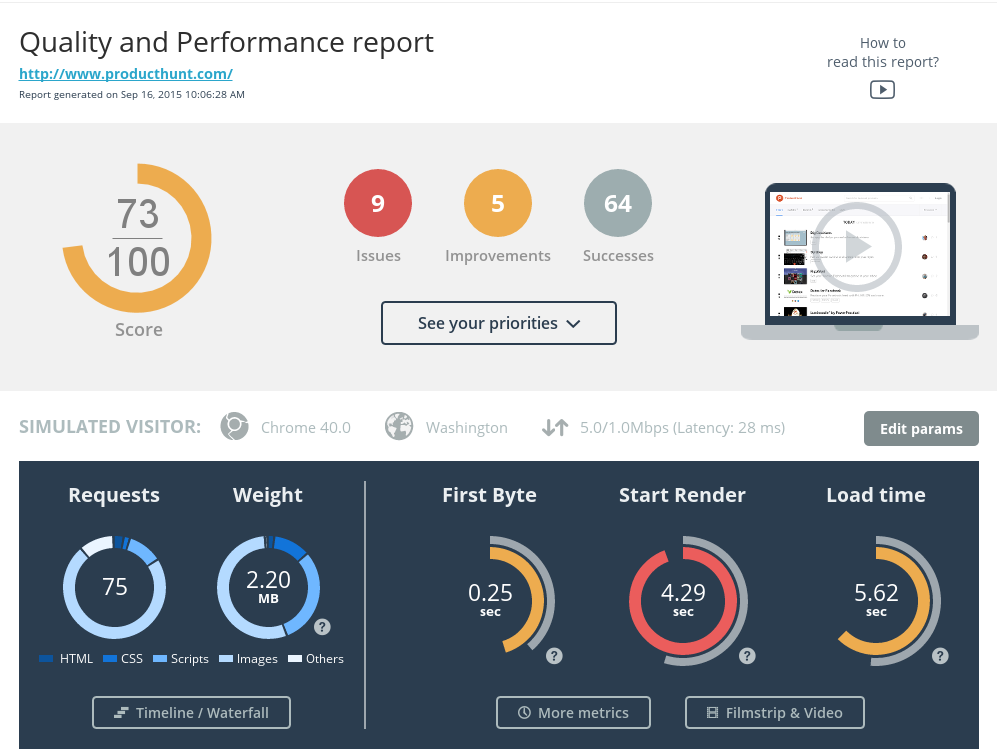Screen dimensions: 997x756
Task: Open the help icon under the First Byte gauge
Action: tap(554, 656)
